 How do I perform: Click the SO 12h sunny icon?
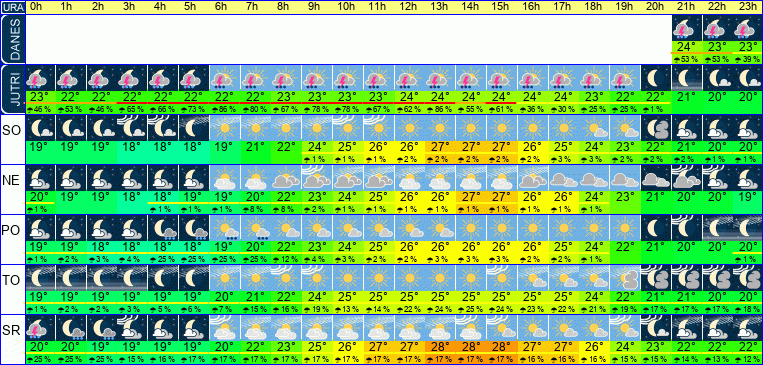point(409,128)
